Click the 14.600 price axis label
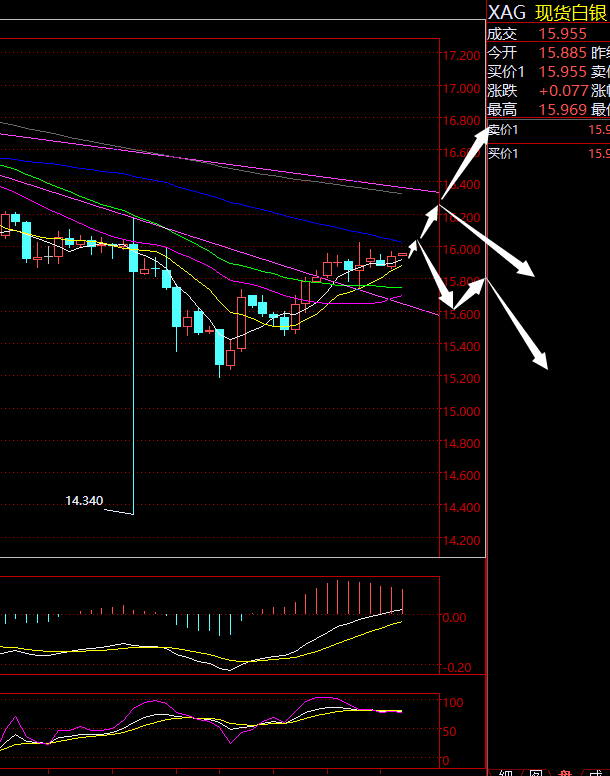The height and width of the screenshot is (776, 610). (461, 476)
